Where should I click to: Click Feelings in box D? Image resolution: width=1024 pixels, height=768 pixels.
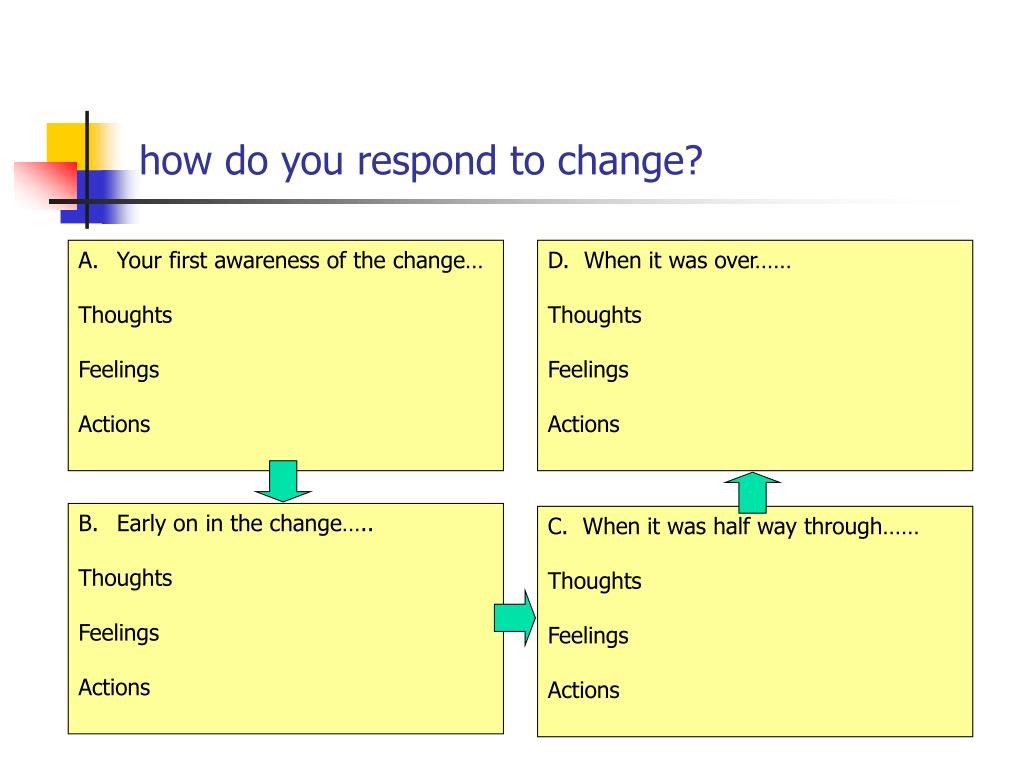pos(588,370)
